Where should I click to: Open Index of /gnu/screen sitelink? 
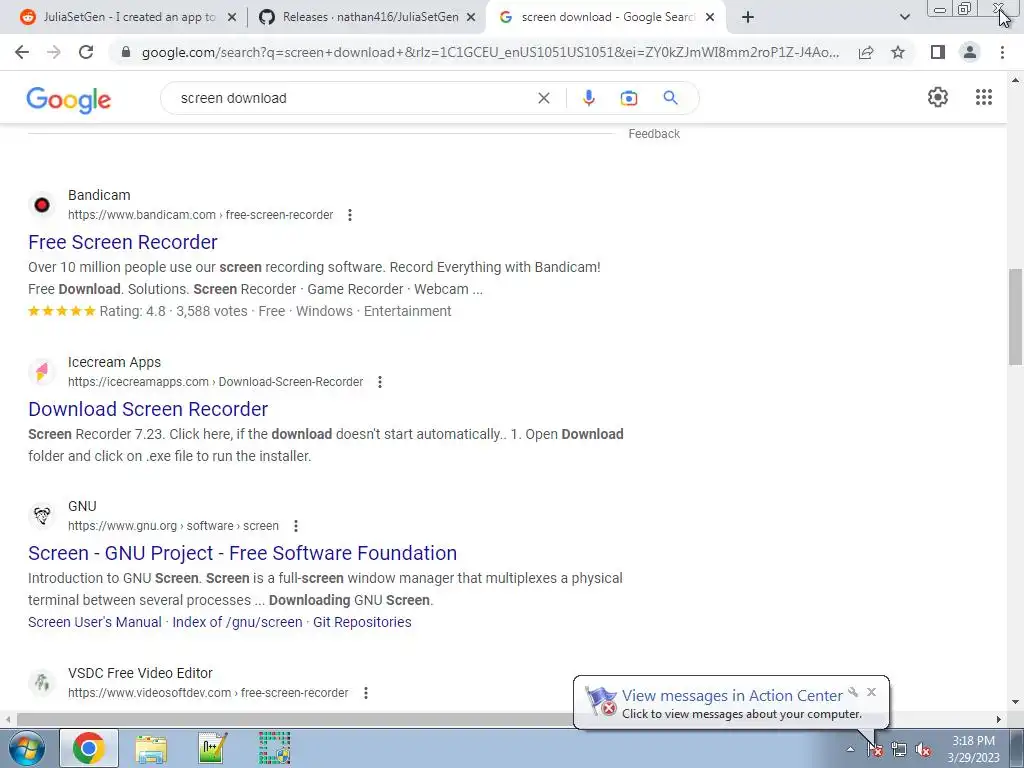[237, 622]
